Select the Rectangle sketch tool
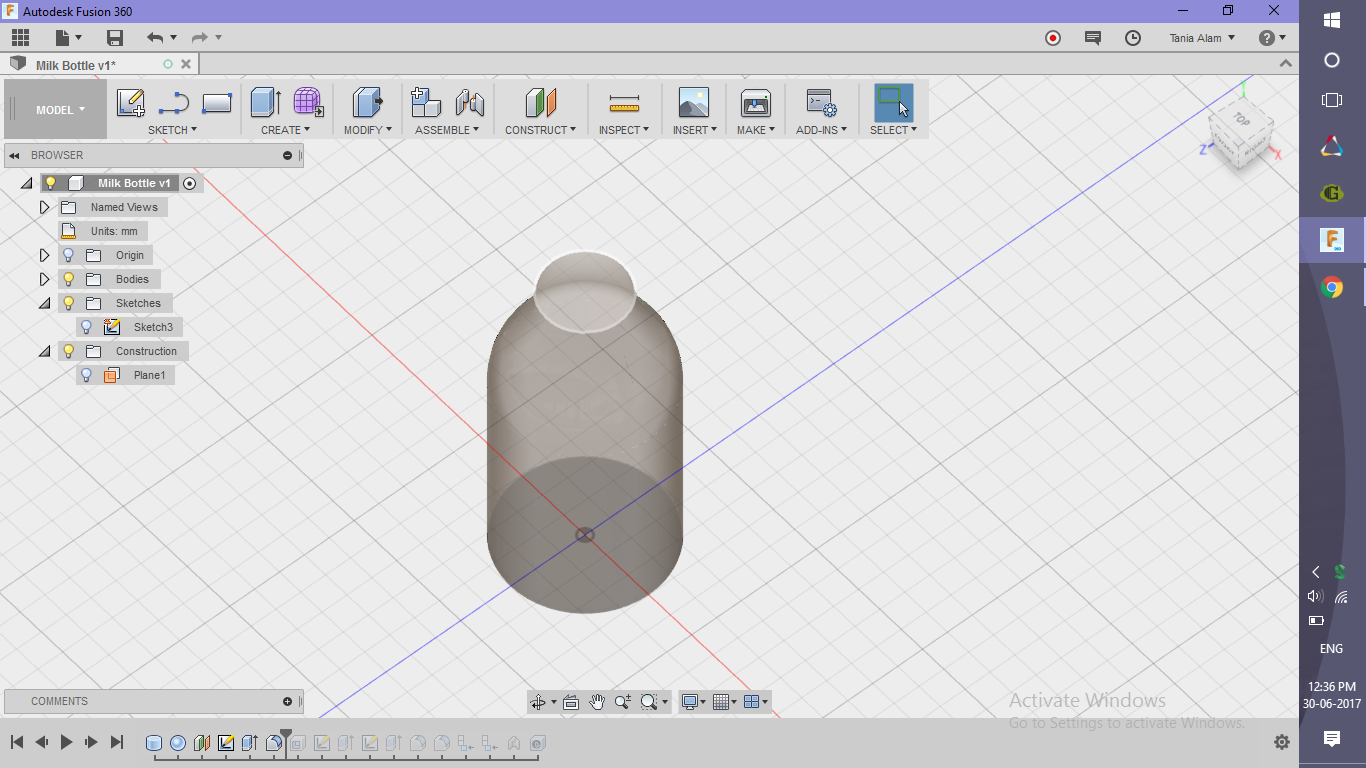The width and height of the screenshot is (1366, 768). click(217, 103)
